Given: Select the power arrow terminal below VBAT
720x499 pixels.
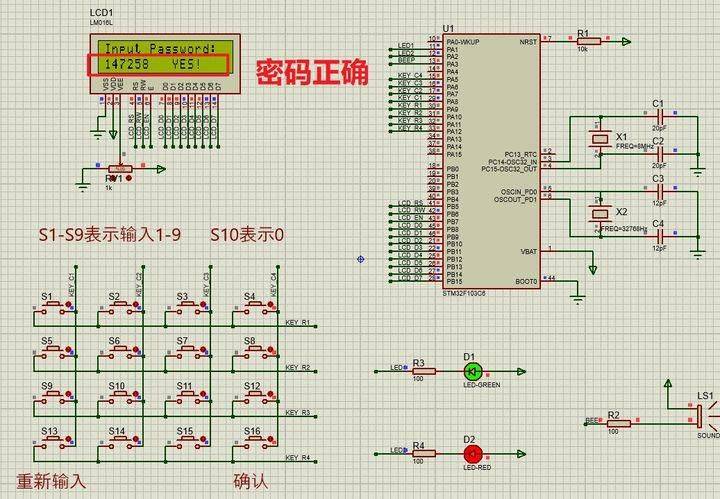Looking at the screenshot, I should coord(593,269).
